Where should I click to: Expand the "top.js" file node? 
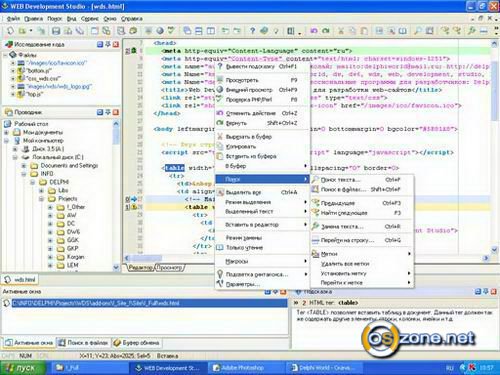pyautogui.click(x=13, y=94)
